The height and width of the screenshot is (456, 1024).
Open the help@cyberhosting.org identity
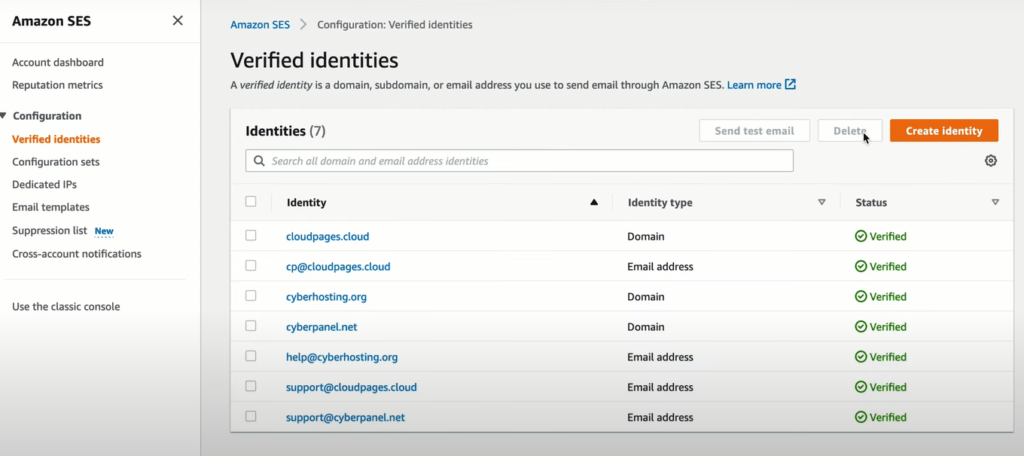[x=342, y=357]
